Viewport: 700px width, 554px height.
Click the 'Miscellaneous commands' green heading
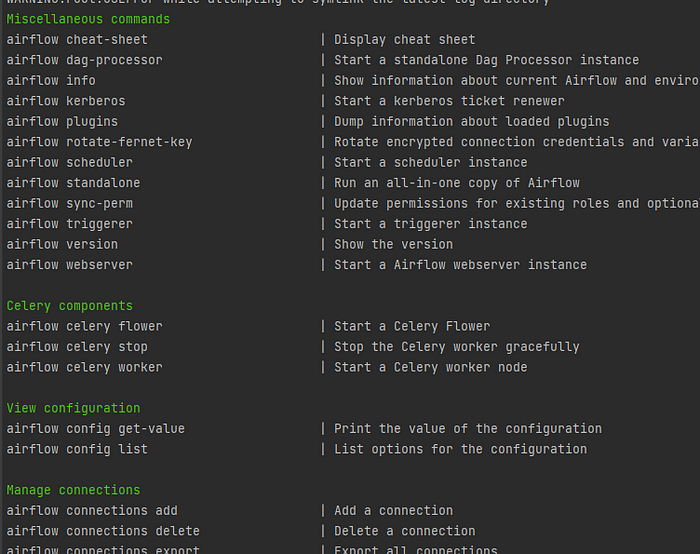88,19
